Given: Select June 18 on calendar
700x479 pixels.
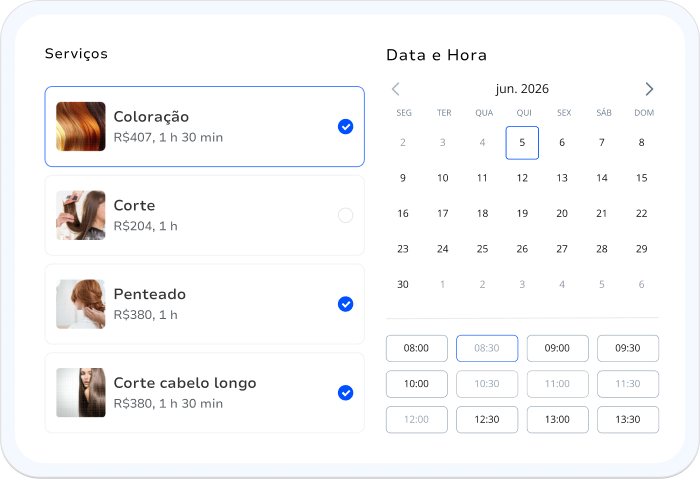Looking at the screenshot, I should 482,213.
